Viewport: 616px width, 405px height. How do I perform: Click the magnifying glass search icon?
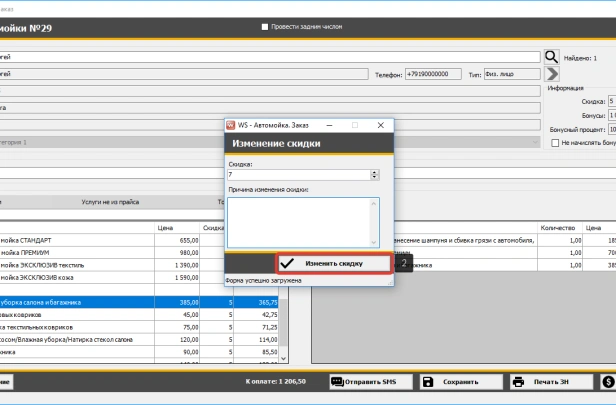[551, 58]
